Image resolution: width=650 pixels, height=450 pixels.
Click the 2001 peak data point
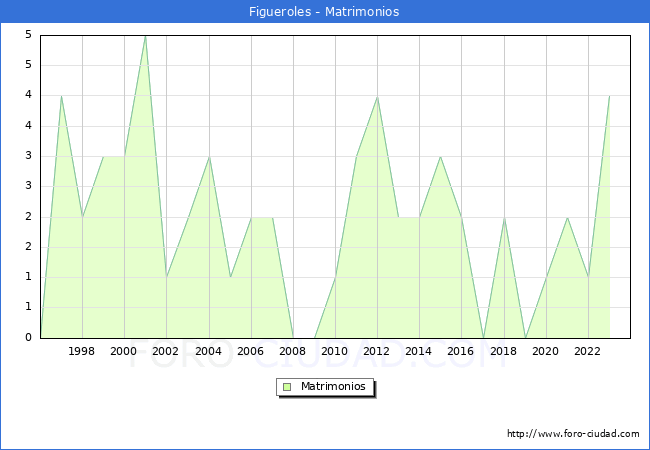pyautogui.click(x=145, y=36)
